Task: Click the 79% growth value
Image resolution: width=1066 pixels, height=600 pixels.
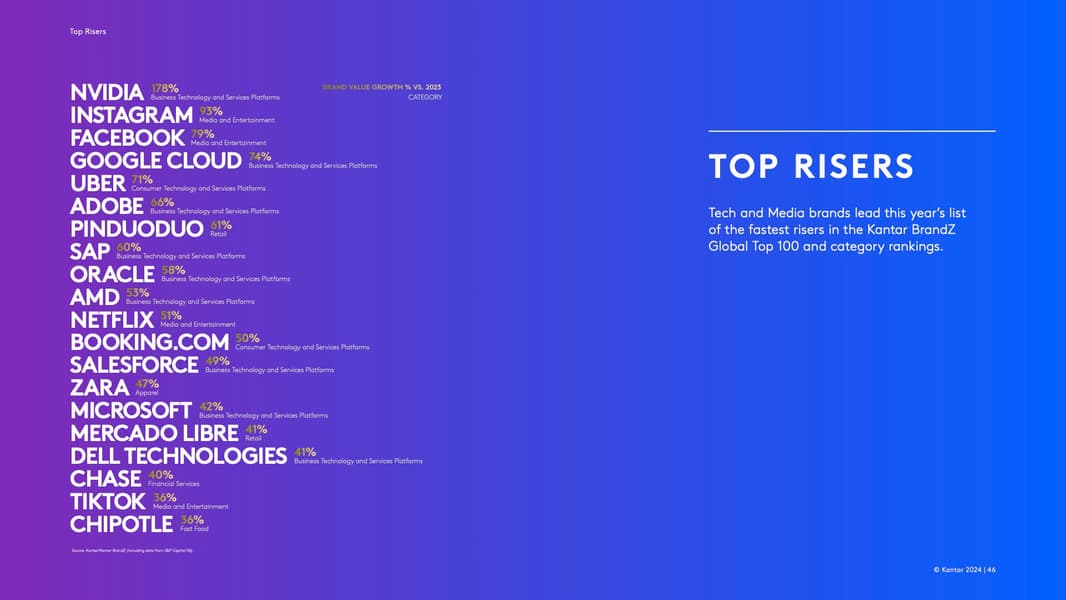Action: pos(203,134)
